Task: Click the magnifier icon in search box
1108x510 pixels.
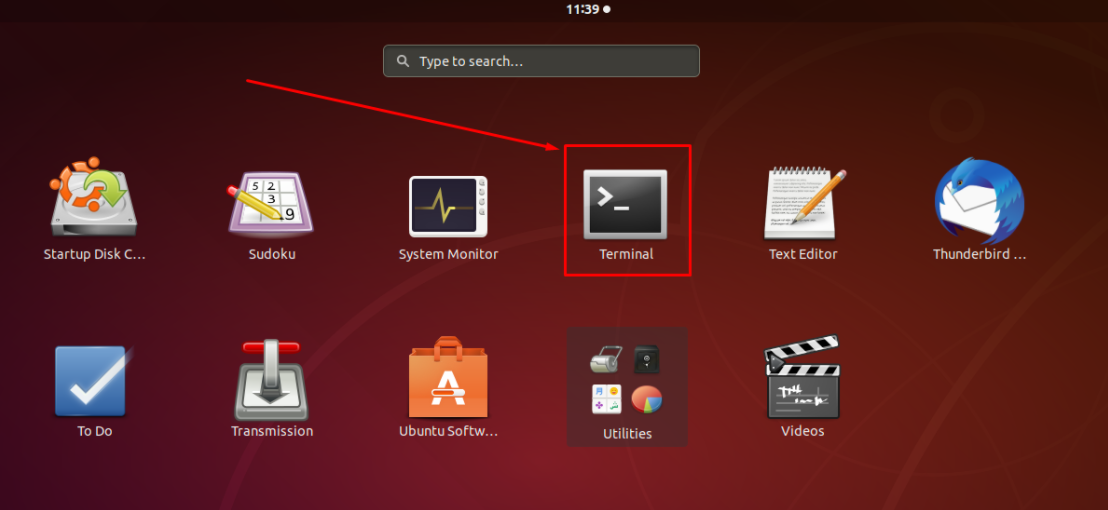Action: click(x=403, y=61)
